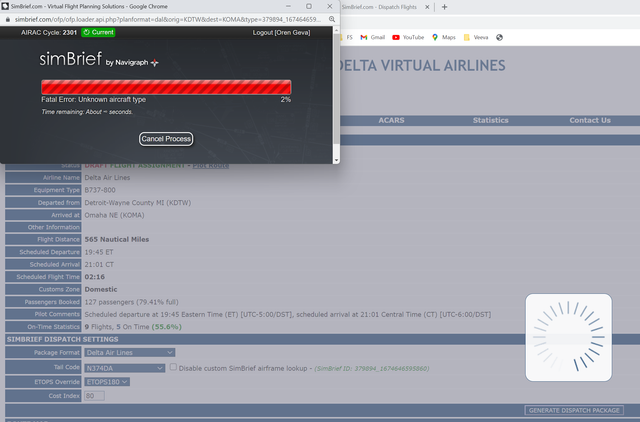Click the 2% progress percentage label
This screenshot has height=422, width=640.
(x=286, y=100)
